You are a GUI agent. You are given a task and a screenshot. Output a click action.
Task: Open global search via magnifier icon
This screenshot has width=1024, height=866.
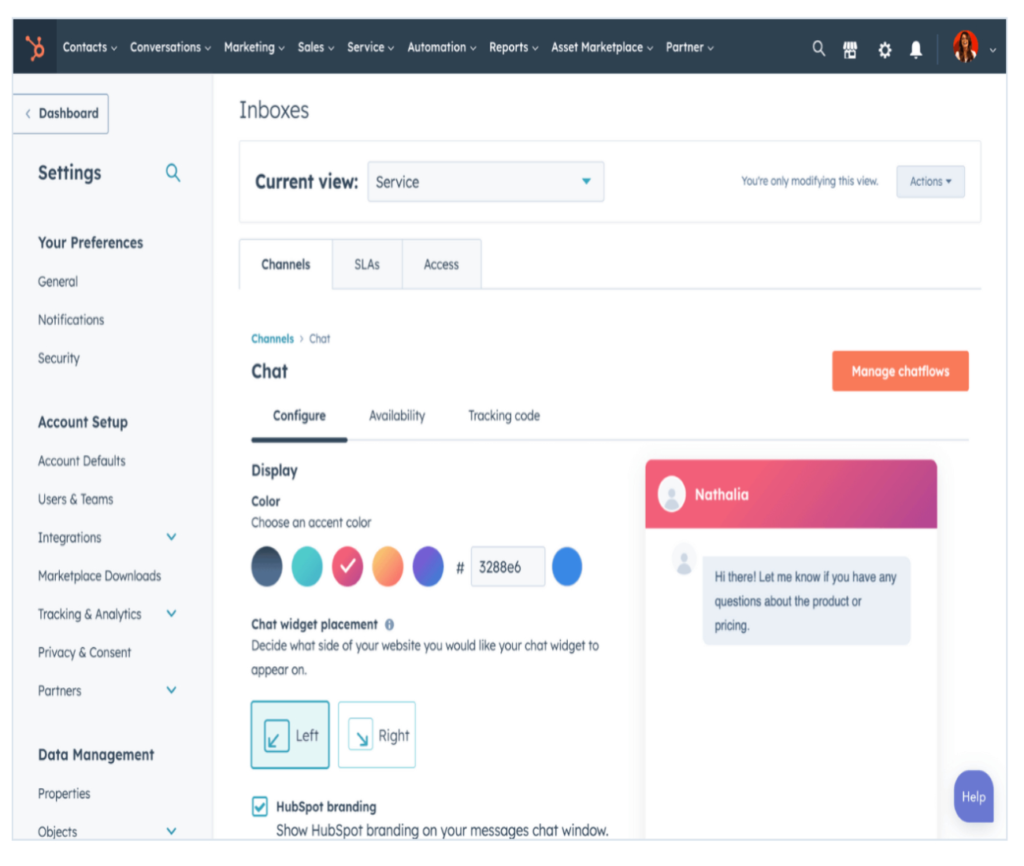pyautogui.click(x=818, y=49)
